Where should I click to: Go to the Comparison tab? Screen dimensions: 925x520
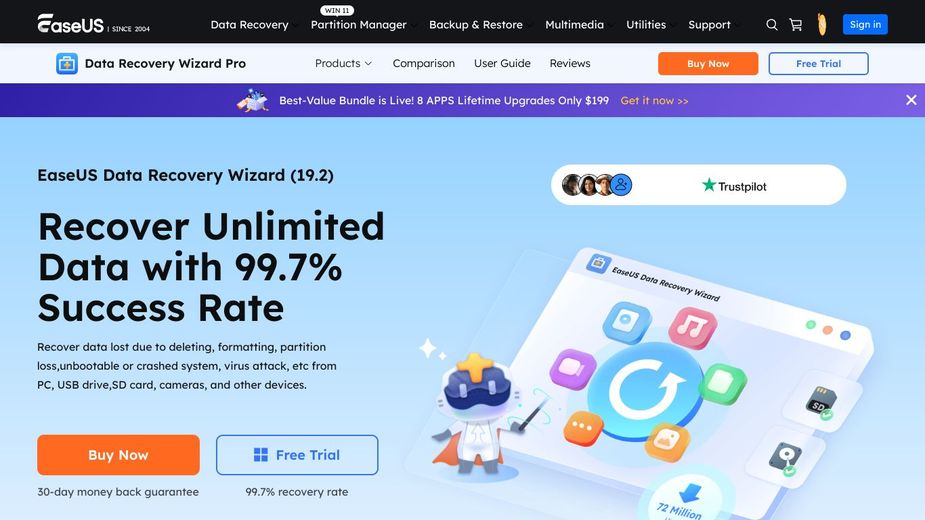(424, 63)
